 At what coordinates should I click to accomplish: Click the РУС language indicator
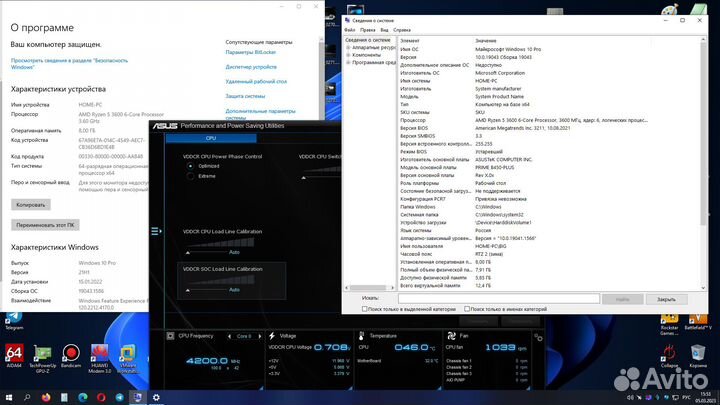pos(686,397)
